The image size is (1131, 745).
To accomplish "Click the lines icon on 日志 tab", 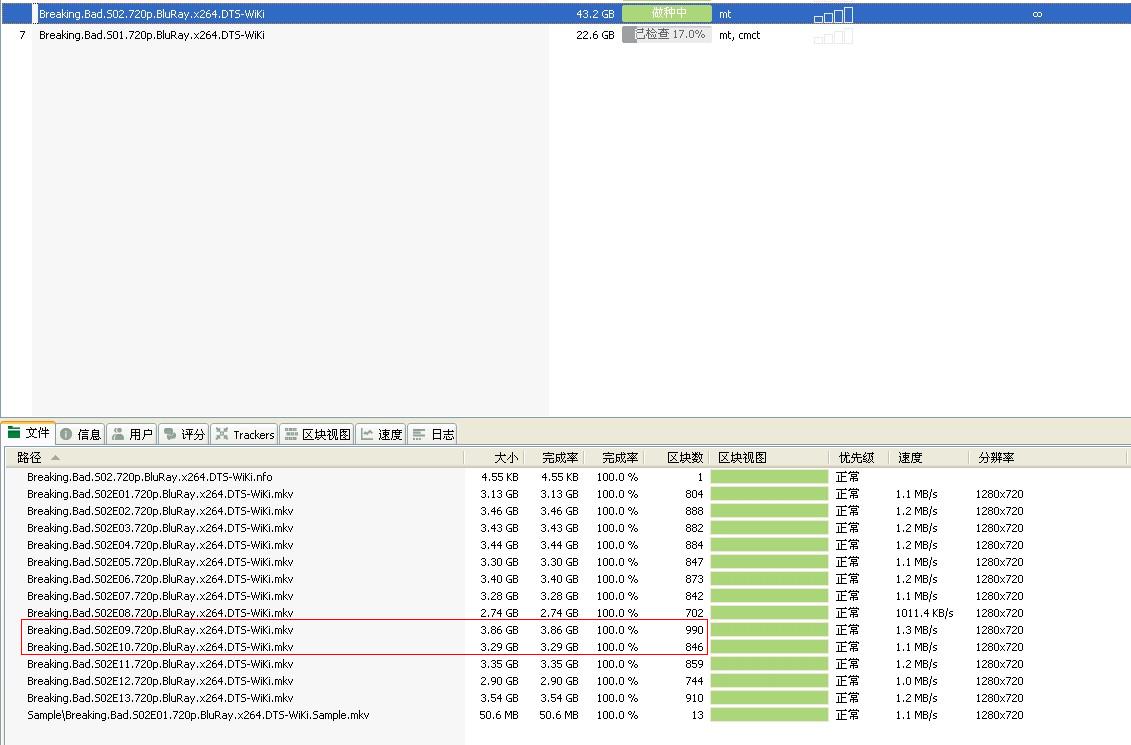I will pos(418,434).
